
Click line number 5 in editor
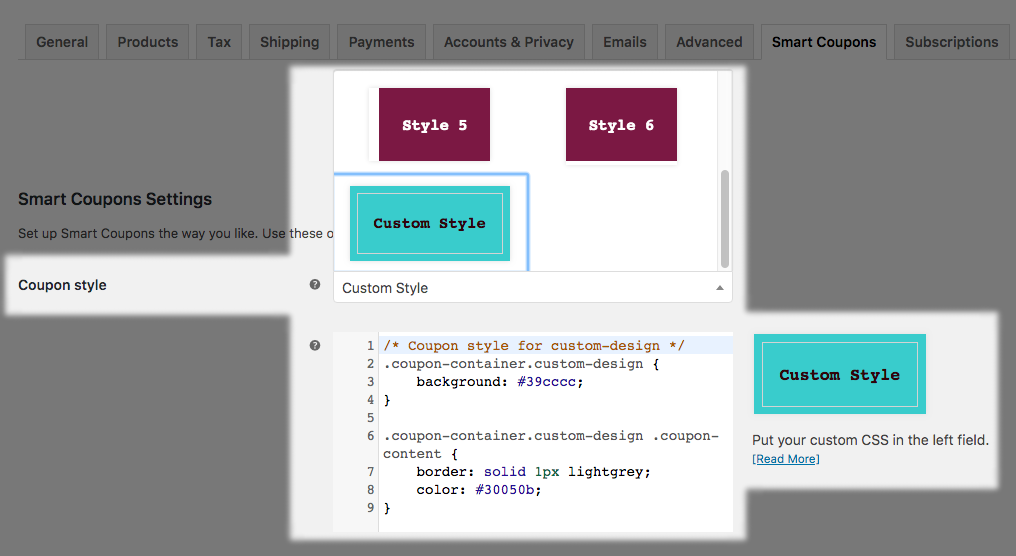point(370,418)
